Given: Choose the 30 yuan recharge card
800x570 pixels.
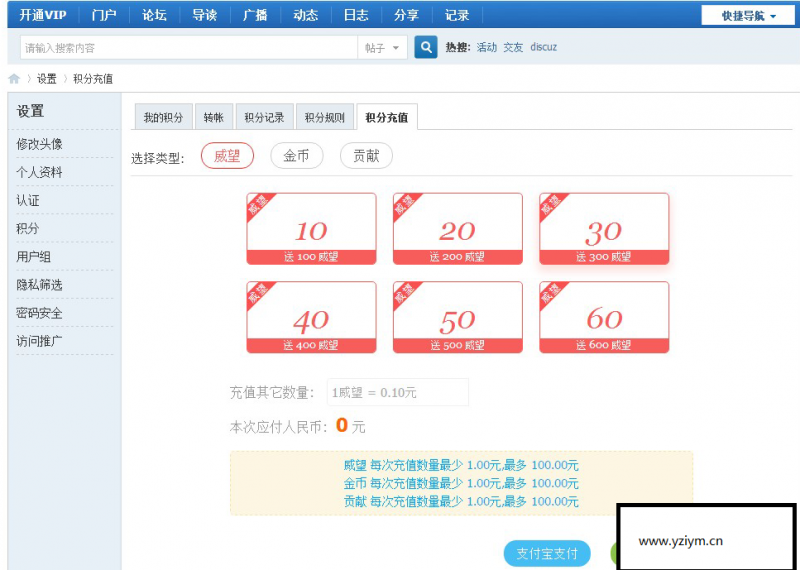Looking at the screenshot, I should coord(604,229).
